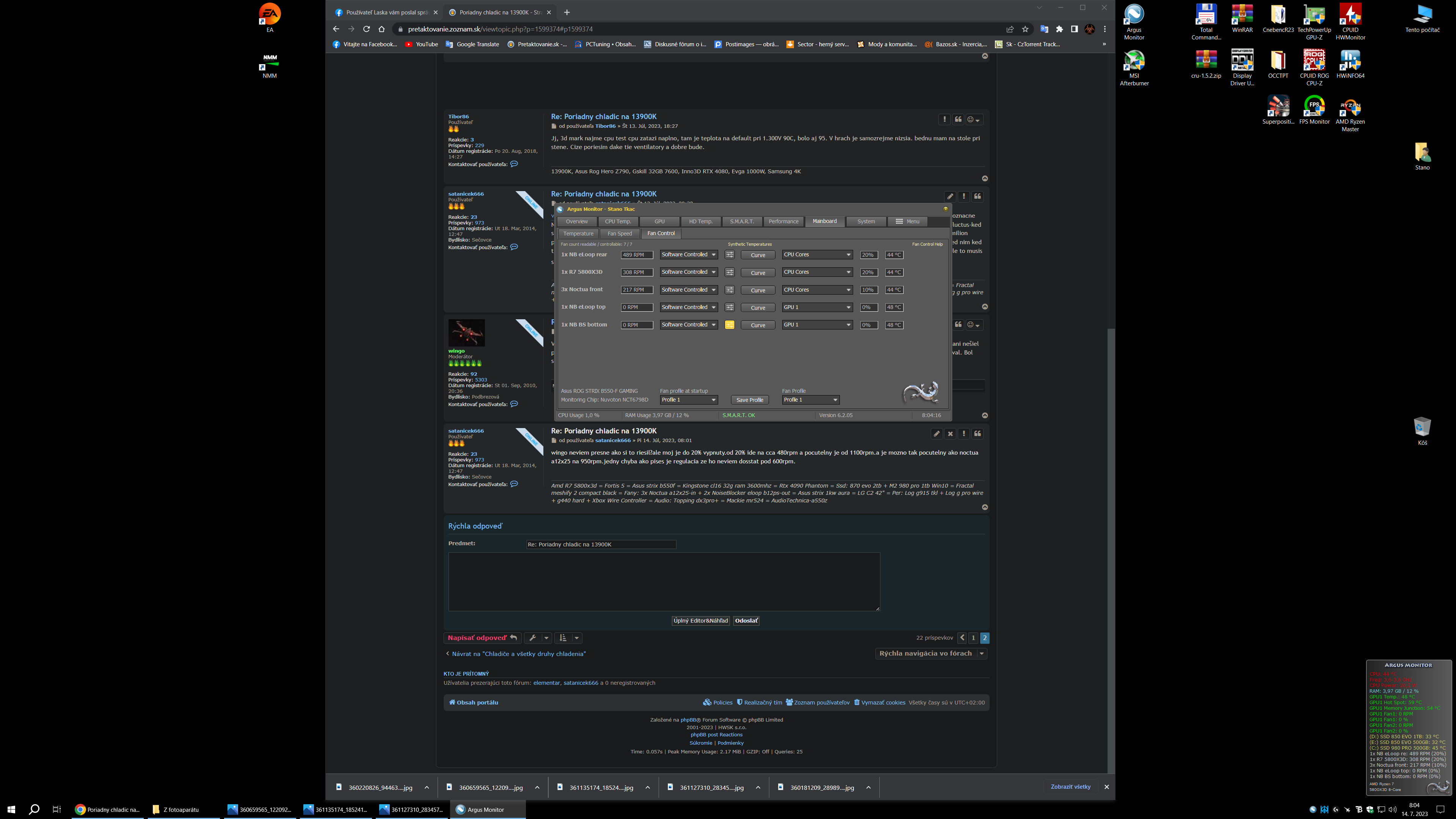Click the Fan Control Help link
This screenshot has width=1456, height=819.
point(927,244)
